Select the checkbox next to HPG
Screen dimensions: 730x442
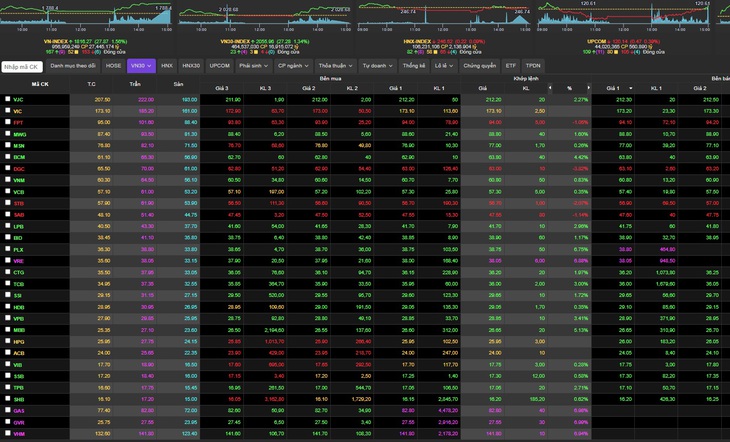[7, 341]
